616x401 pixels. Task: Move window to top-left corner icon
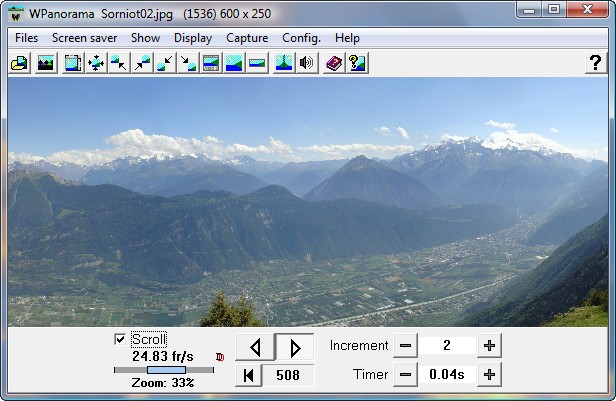(x=119, y=63)
